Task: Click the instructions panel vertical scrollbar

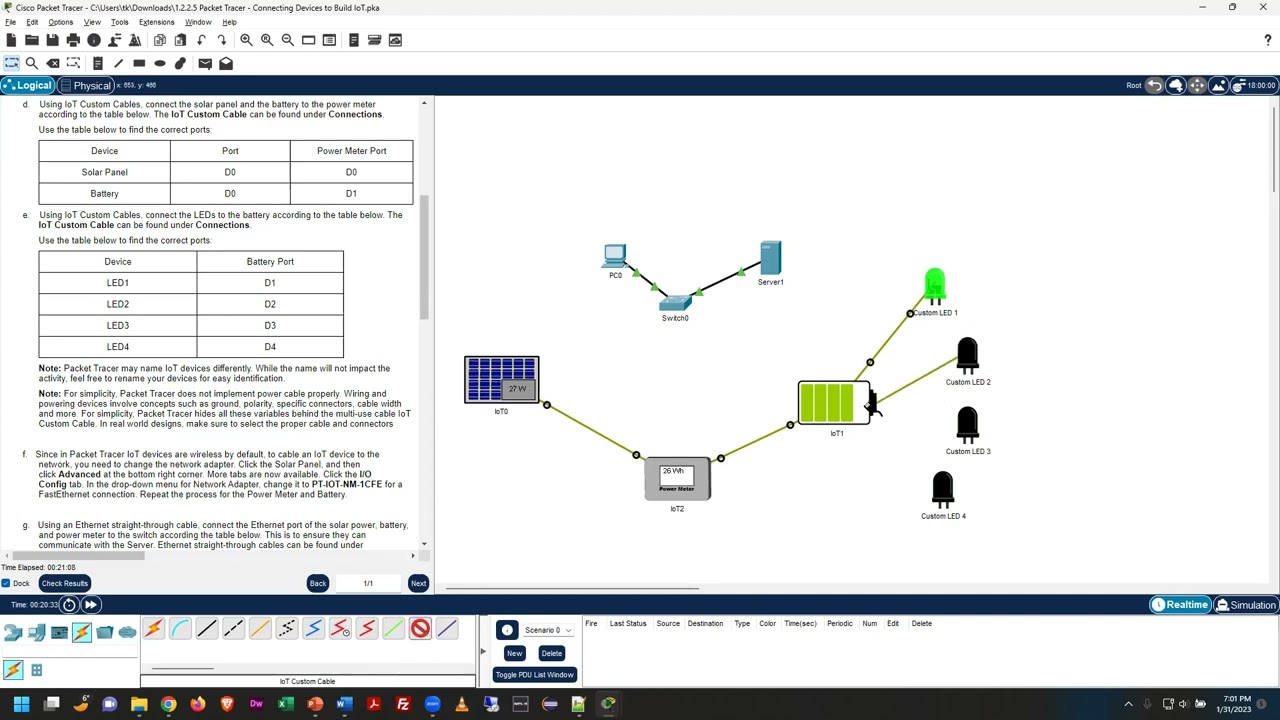Action: (424, 257)
